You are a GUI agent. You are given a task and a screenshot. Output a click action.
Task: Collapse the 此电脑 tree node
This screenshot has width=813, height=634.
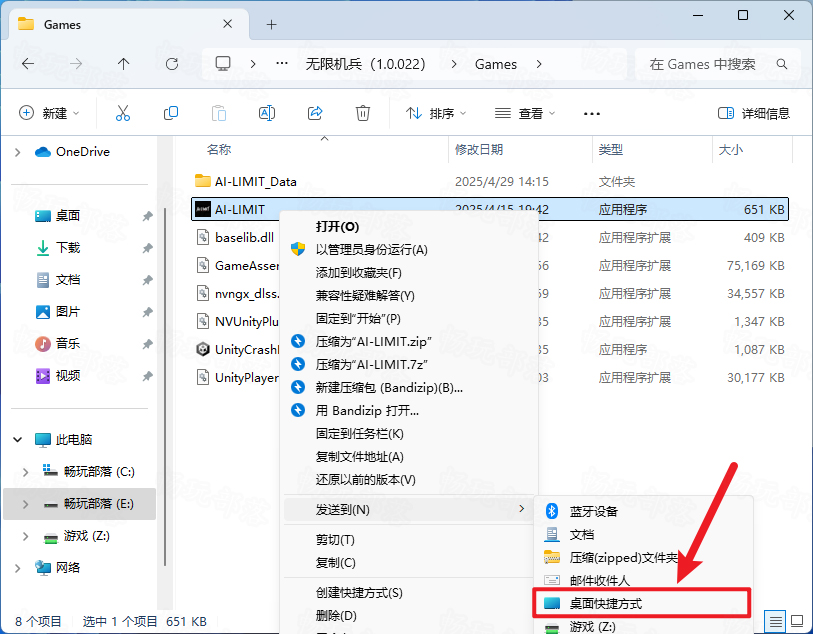18,440
